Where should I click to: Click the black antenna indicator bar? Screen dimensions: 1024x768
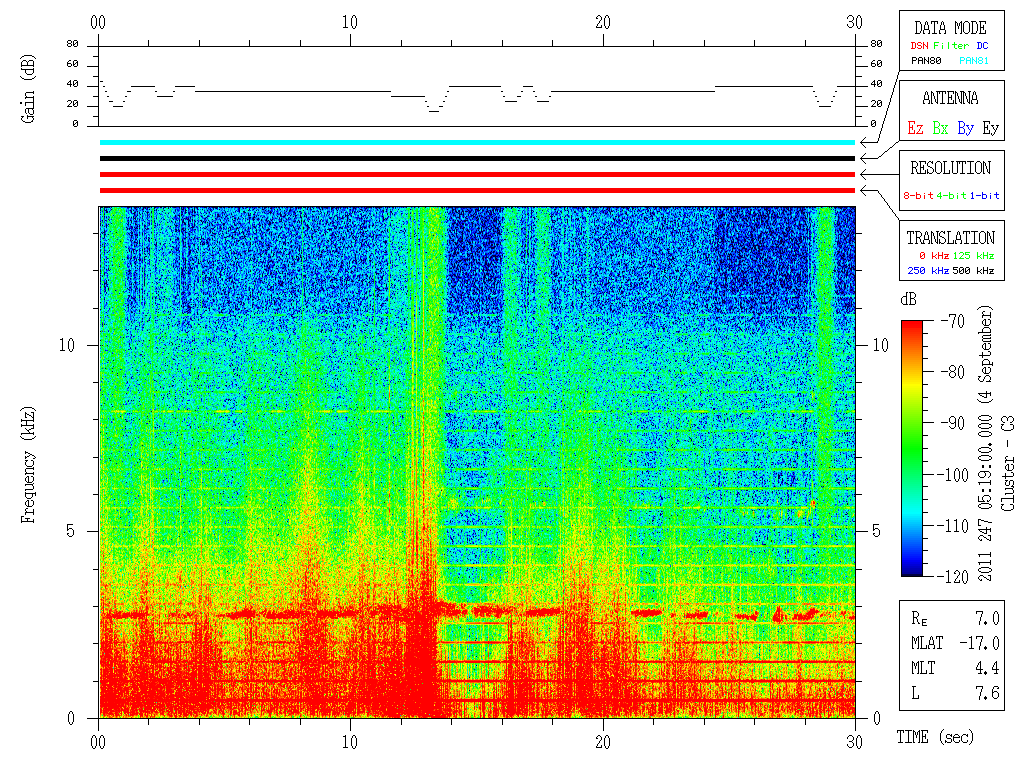point(477,158)
